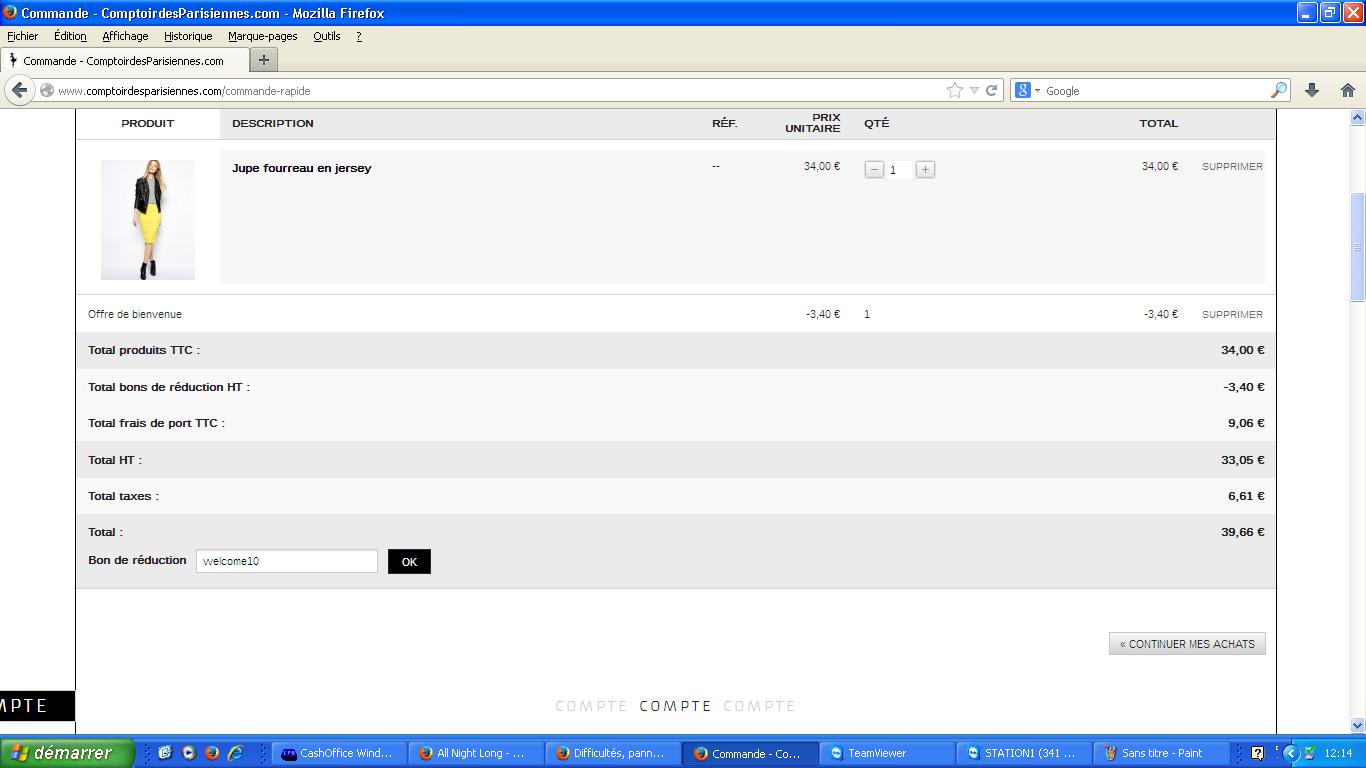The height and width of the screenshot is (768, 1366).
Task: Open a new tab with plus button
Action: pos(264,60)
